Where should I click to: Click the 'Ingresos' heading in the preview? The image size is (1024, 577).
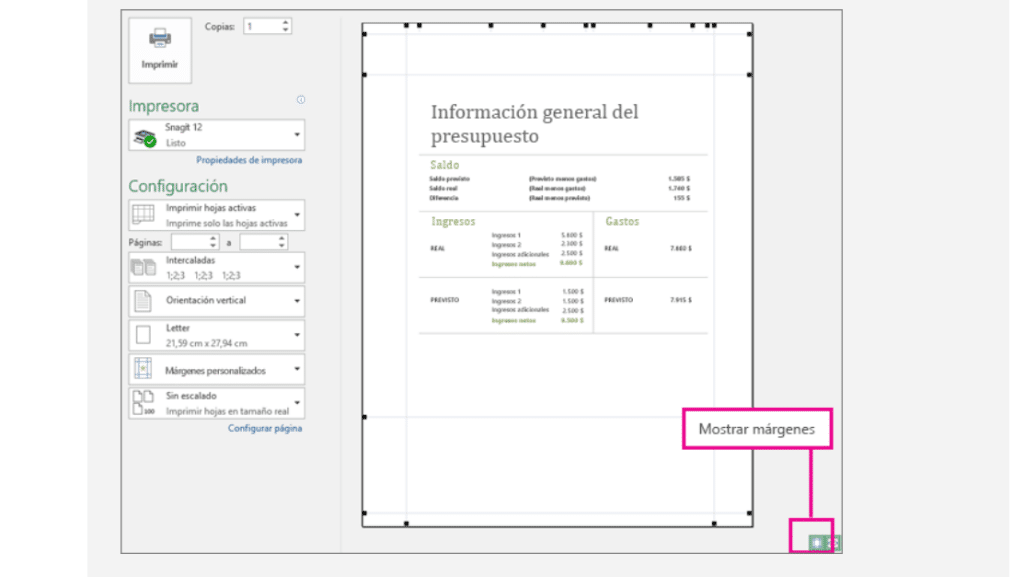tap(453, 221)
